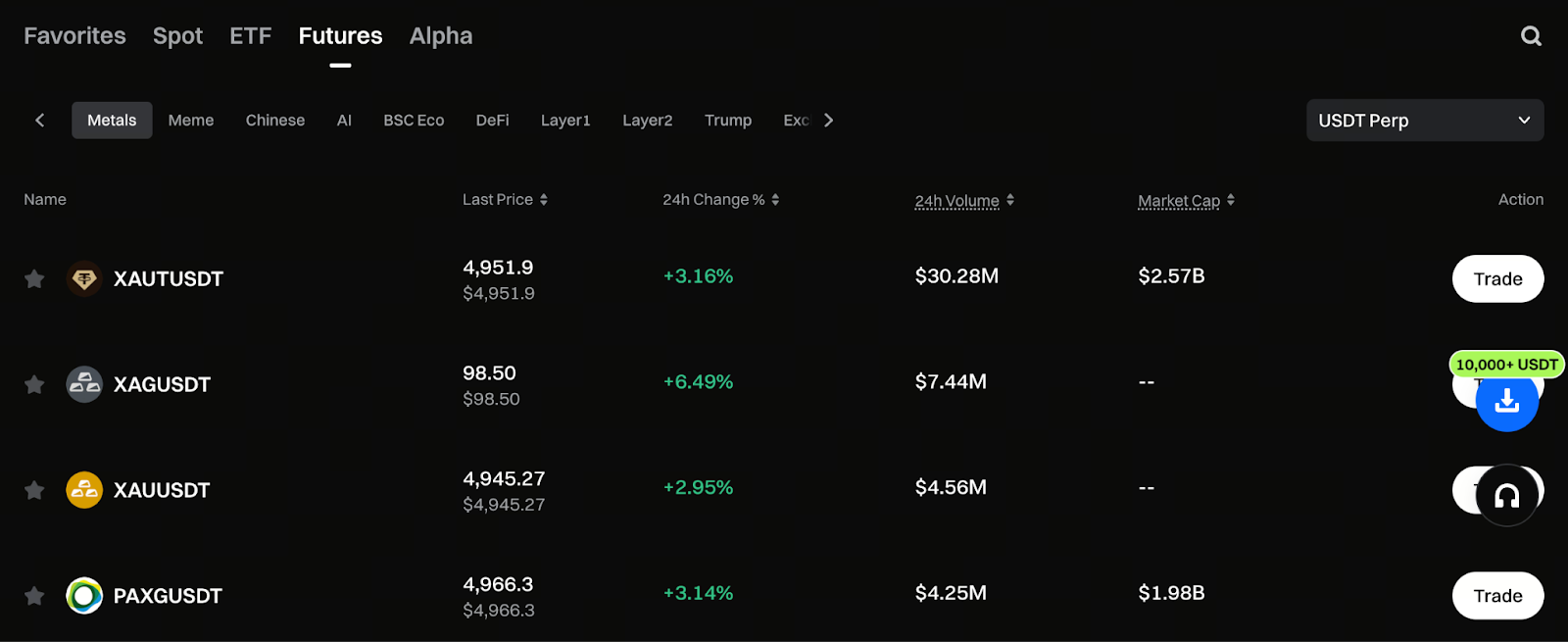
Task: Sort by 24h Change % column
Action: point(720,200)
